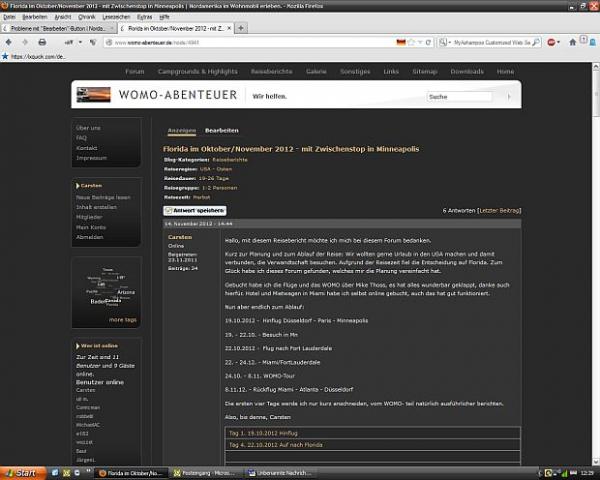Open the address bar history dropdown arrow
600x480 pixels.
pos(420,42)
